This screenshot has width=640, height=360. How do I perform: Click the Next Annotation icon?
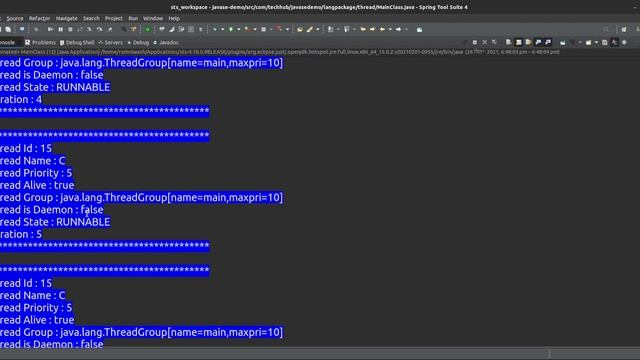[x=330, y=29]
